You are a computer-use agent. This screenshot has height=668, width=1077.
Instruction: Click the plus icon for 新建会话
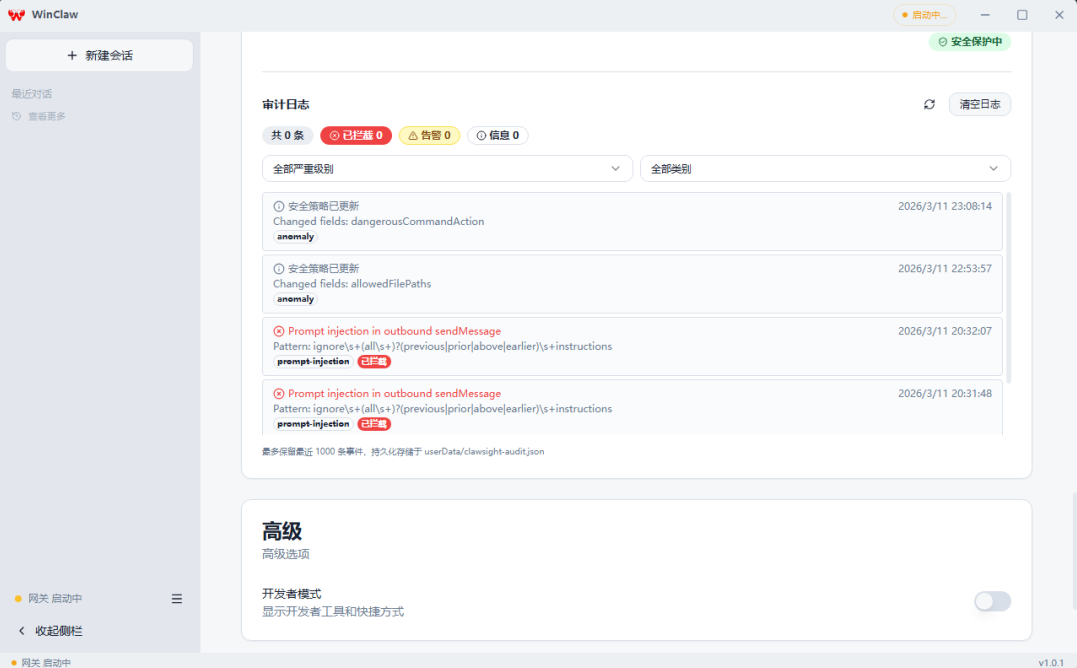(72, 56)
